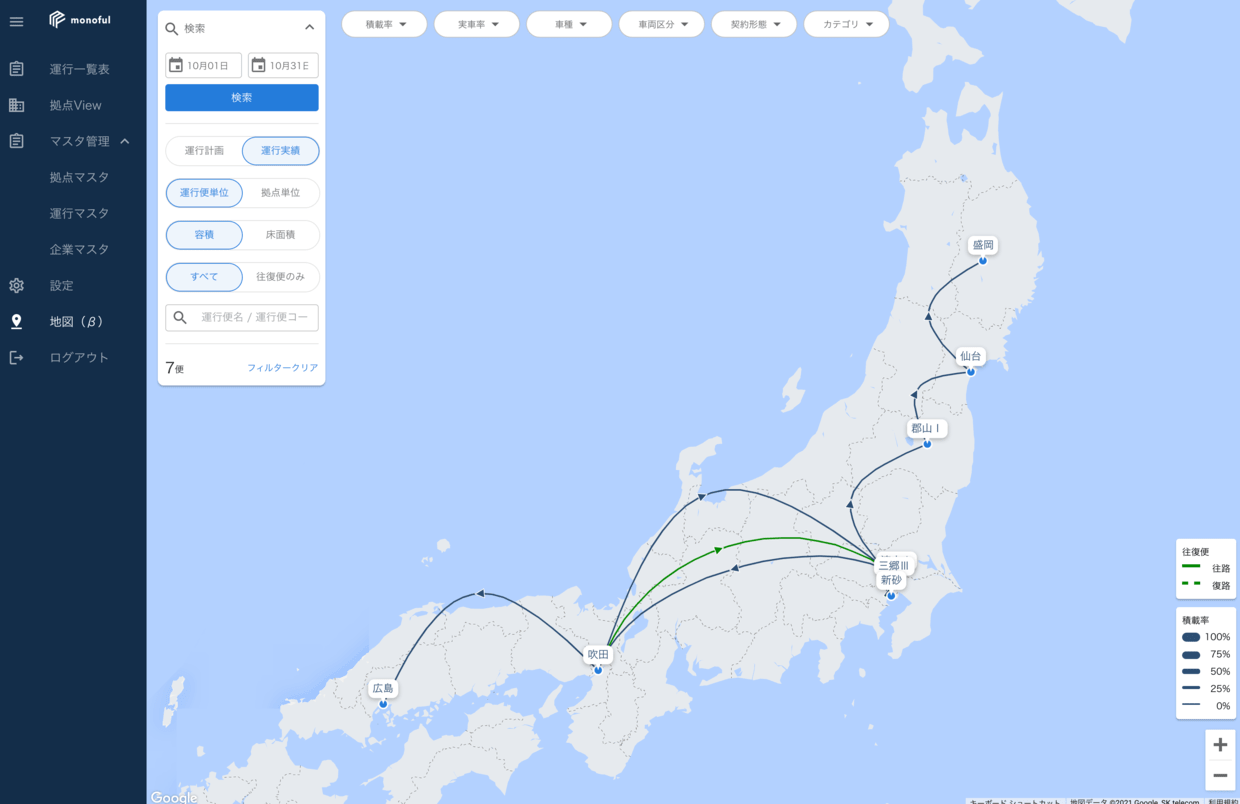Click the 仙台 location marker
The width and height of the screenshot is (1240, 804).
(x=970, y=371)
